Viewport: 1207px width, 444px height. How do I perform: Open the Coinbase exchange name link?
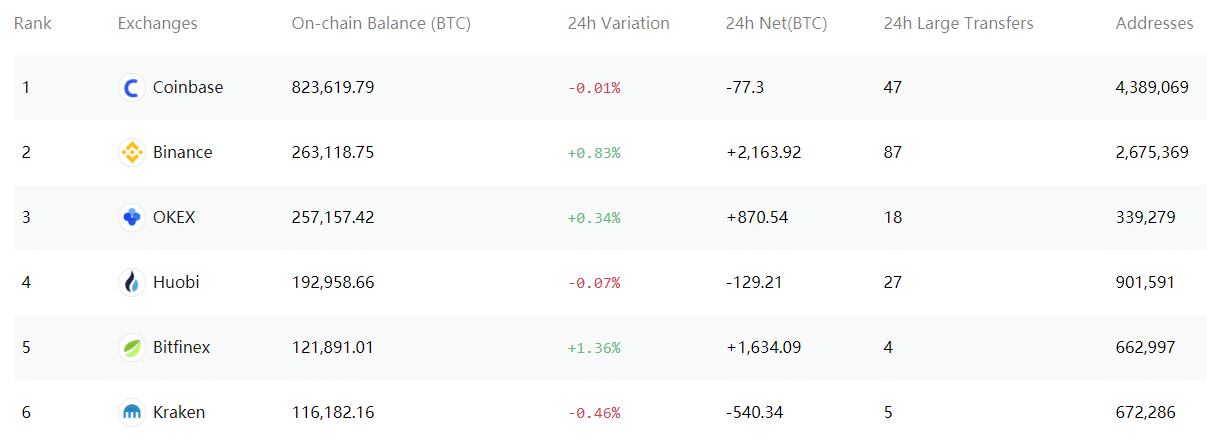coord(188,87)
